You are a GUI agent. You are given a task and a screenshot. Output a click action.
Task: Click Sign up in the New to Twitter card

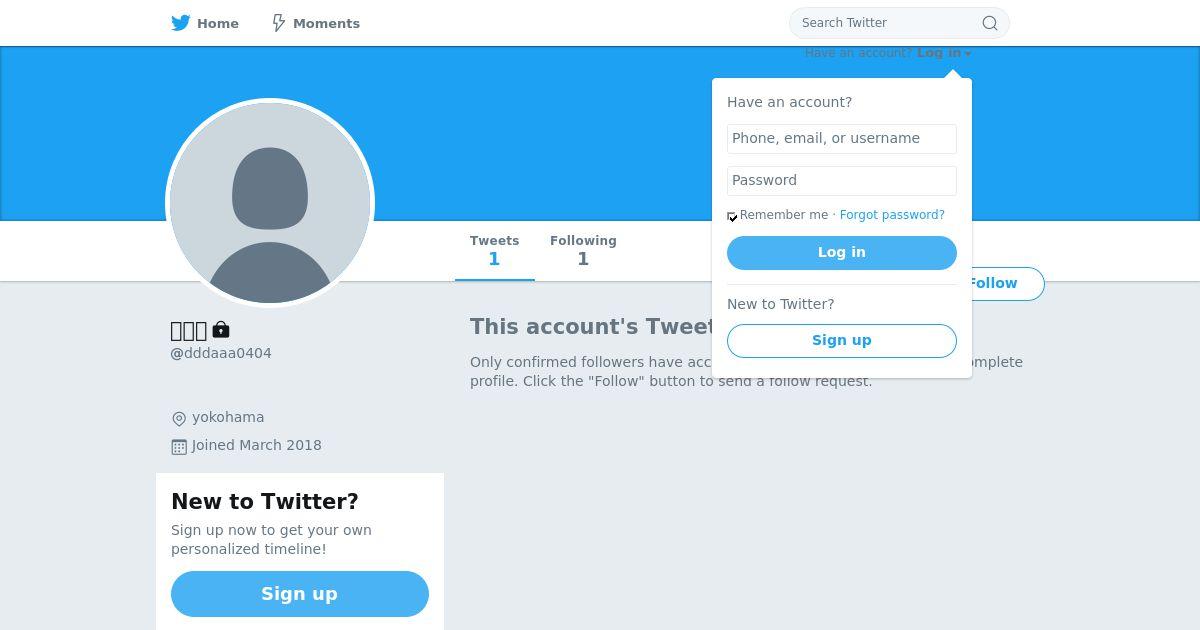300,594
